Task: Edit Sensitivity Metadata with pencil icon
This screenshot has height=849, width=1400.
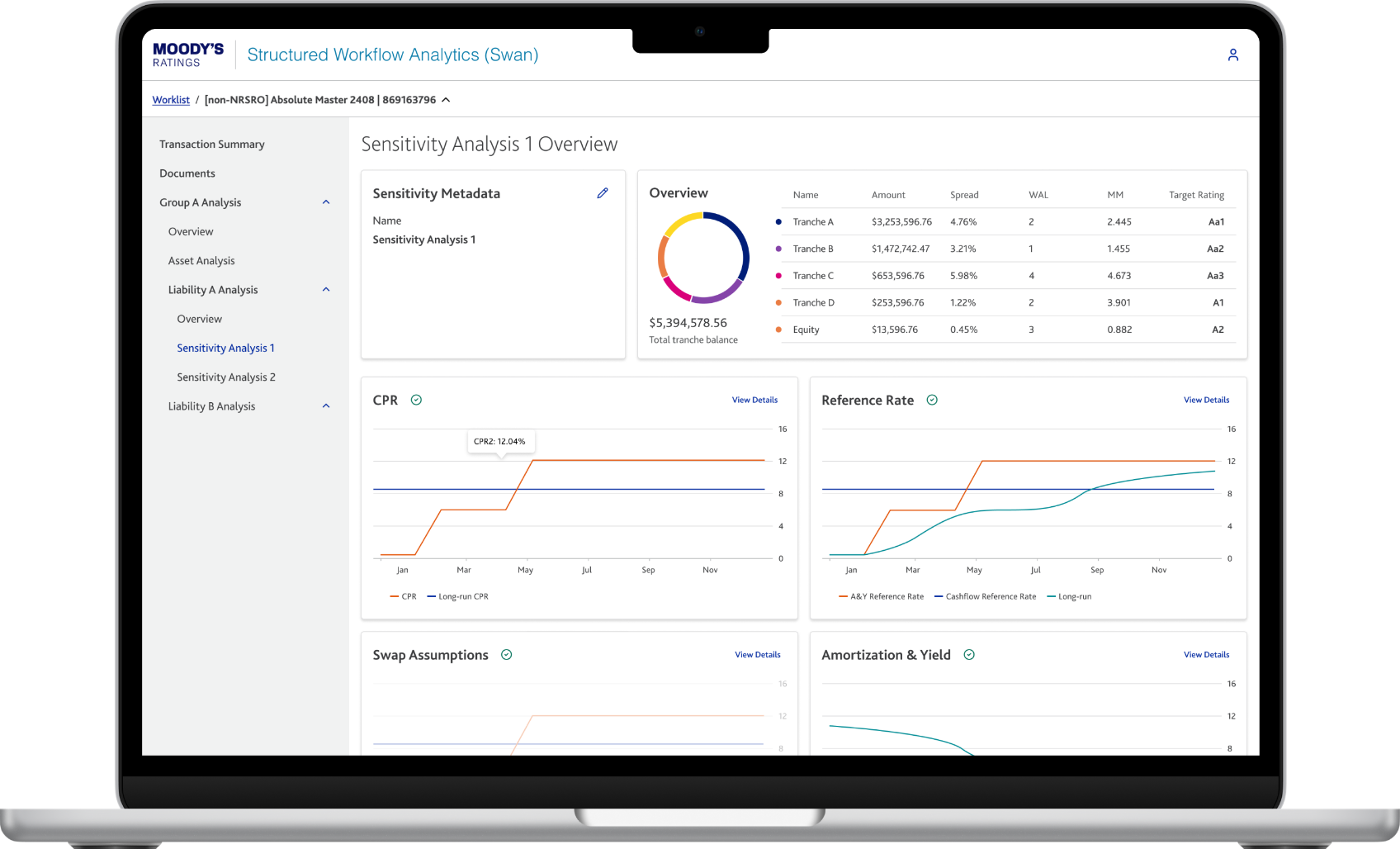Action: [603, 193]
